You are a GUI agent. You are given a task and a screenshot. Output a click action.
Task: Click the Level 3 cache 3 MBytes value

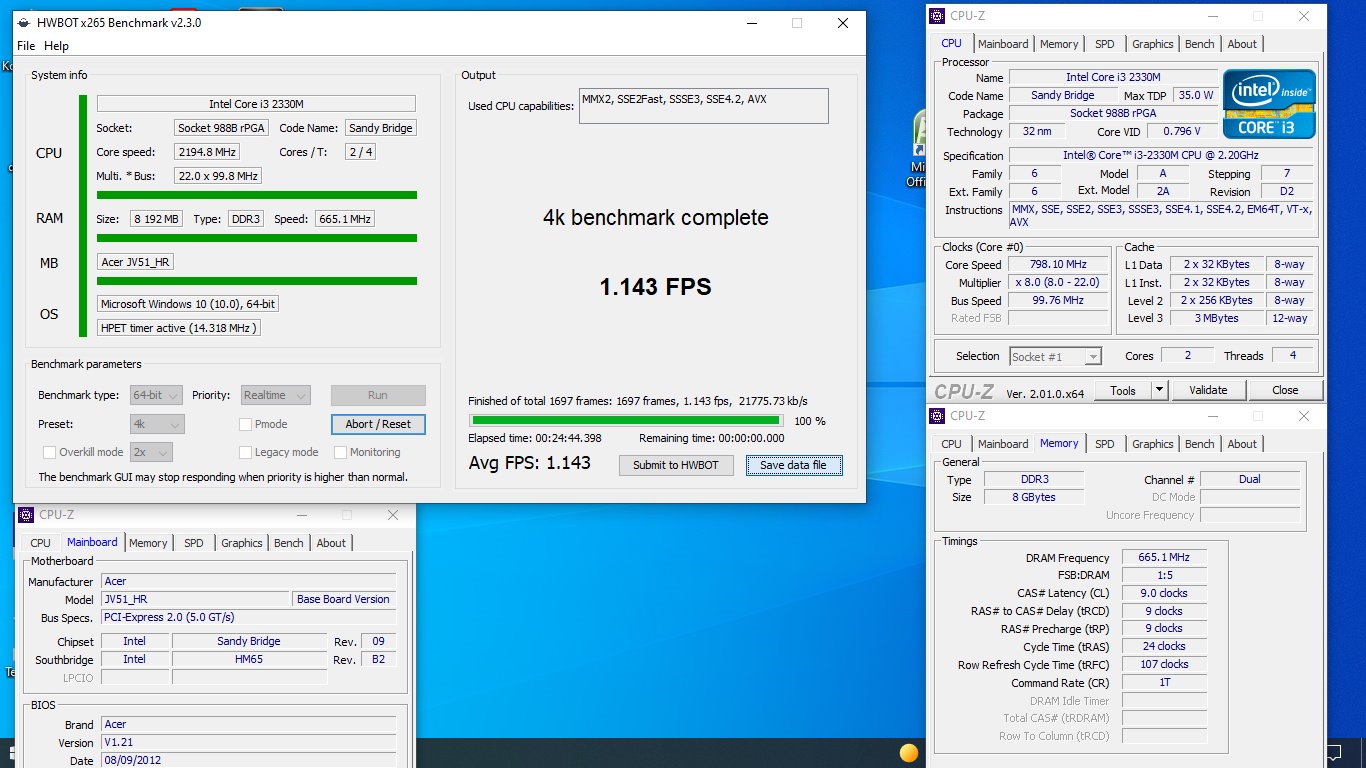(x=1215, y=318)
